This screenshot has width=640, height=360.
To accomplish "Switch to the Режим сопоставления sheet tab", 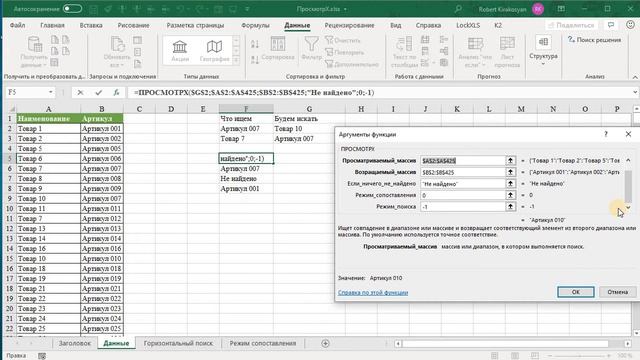I will click(x=262, y=343).
